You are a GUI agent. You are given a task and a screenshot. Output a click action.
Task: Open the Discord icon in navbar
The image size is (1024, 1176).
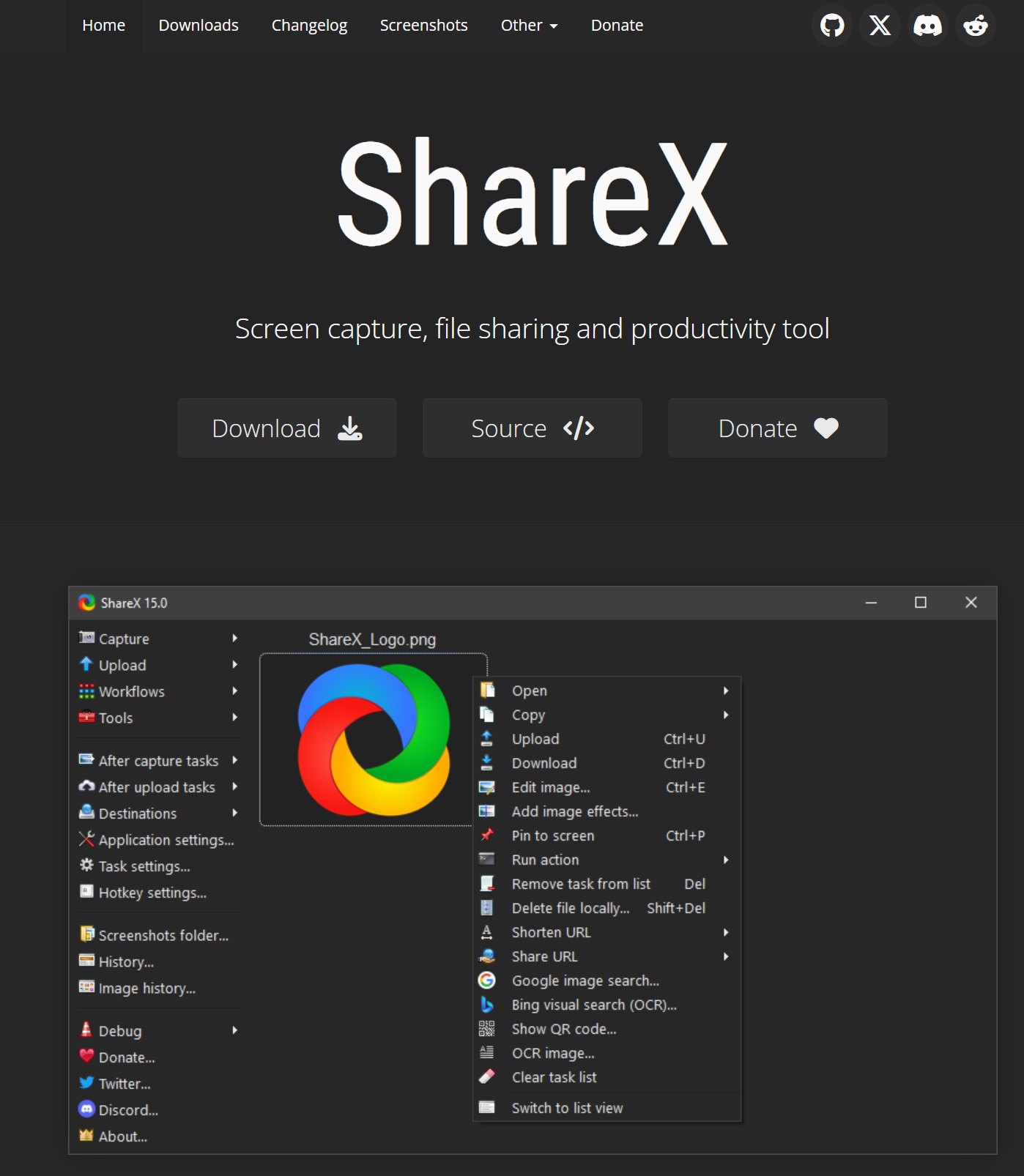pos(927,26)
